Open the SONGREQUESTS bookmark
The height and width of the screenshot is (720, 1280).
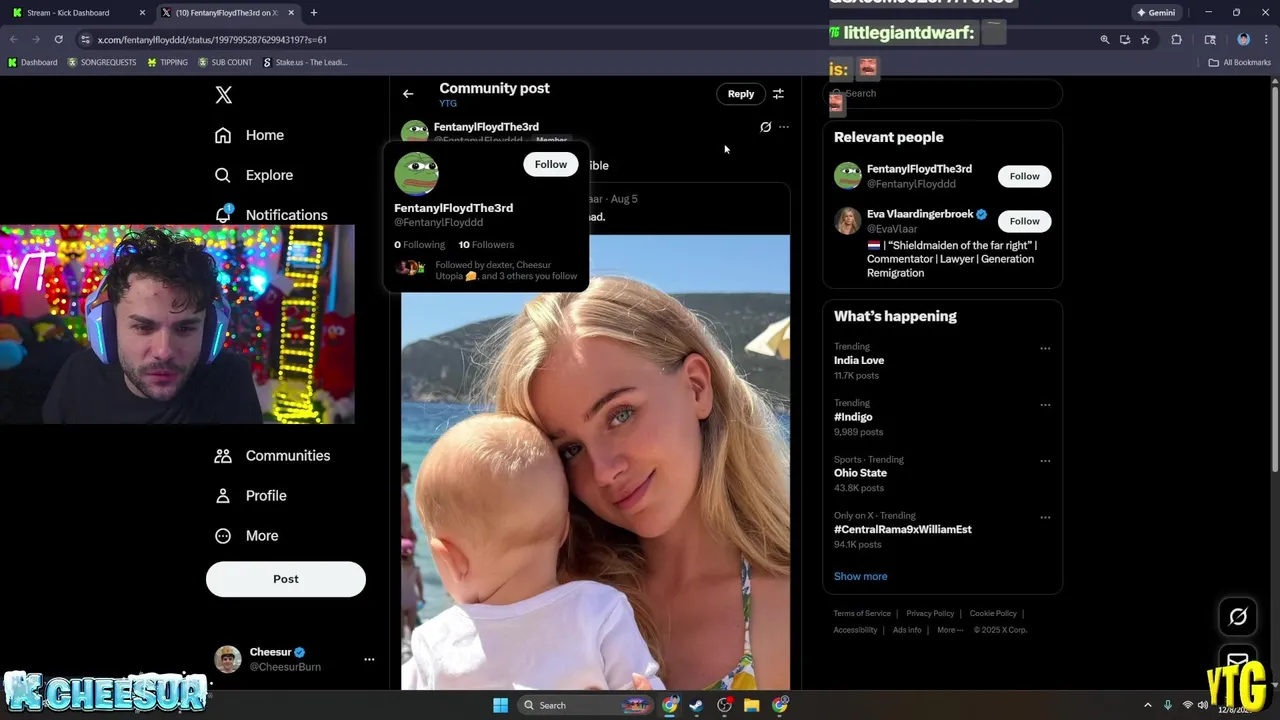(x=102, y=62)
